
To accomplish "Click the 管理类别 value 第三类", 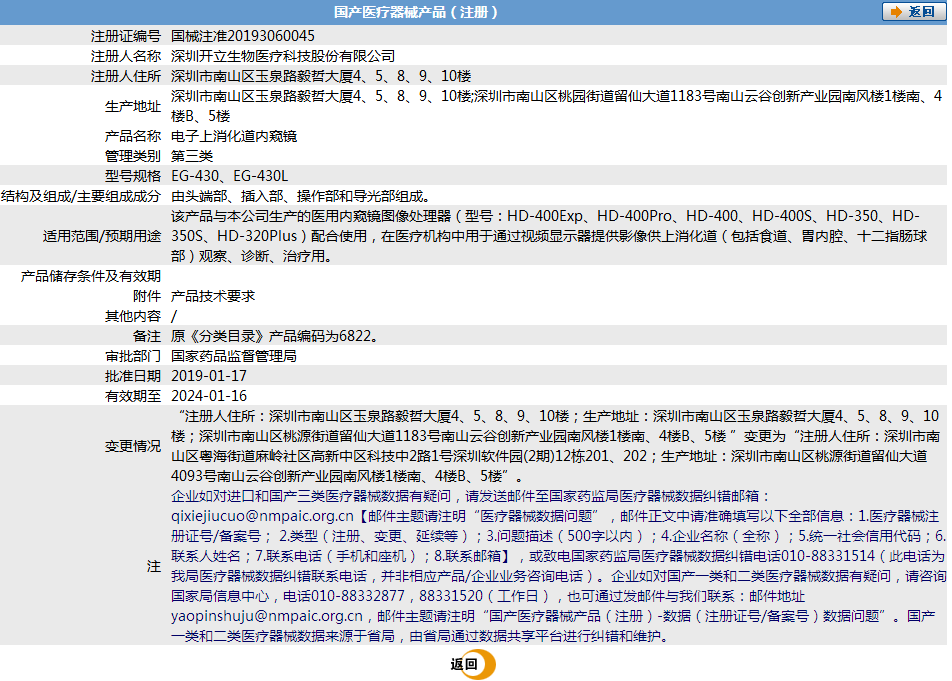I will pos(192,156).
